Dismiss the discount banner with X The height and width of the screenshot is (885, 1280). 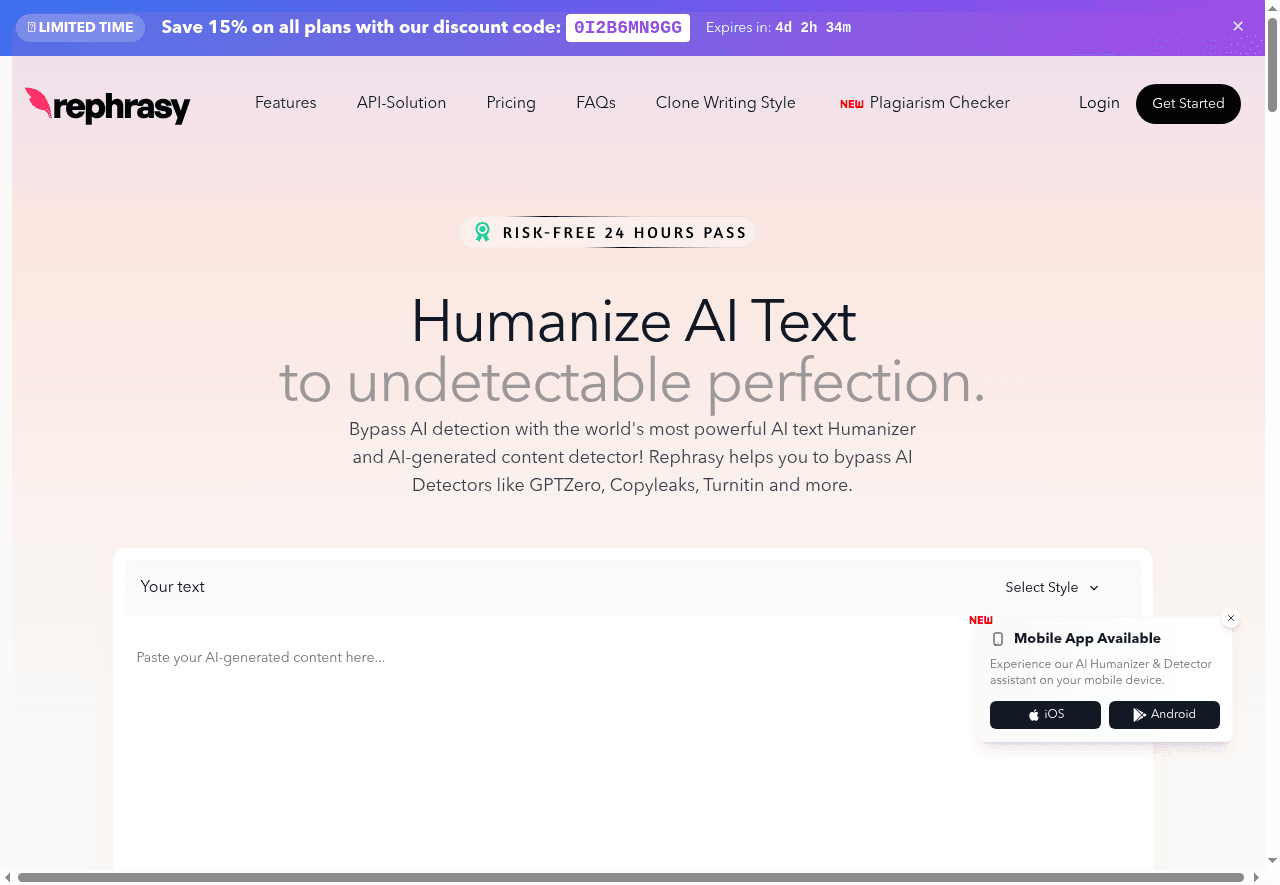coord(1238,27)
